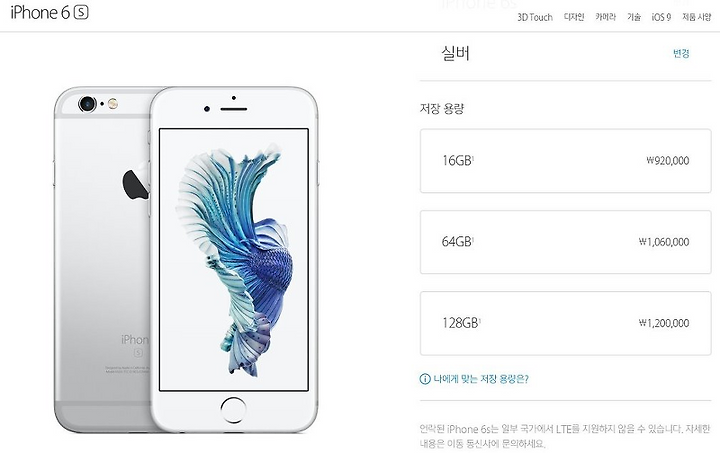720x453 pixels.
Task: Open the 제품 사양 tab
Action: pyautogui.click(x=696, y=17)
